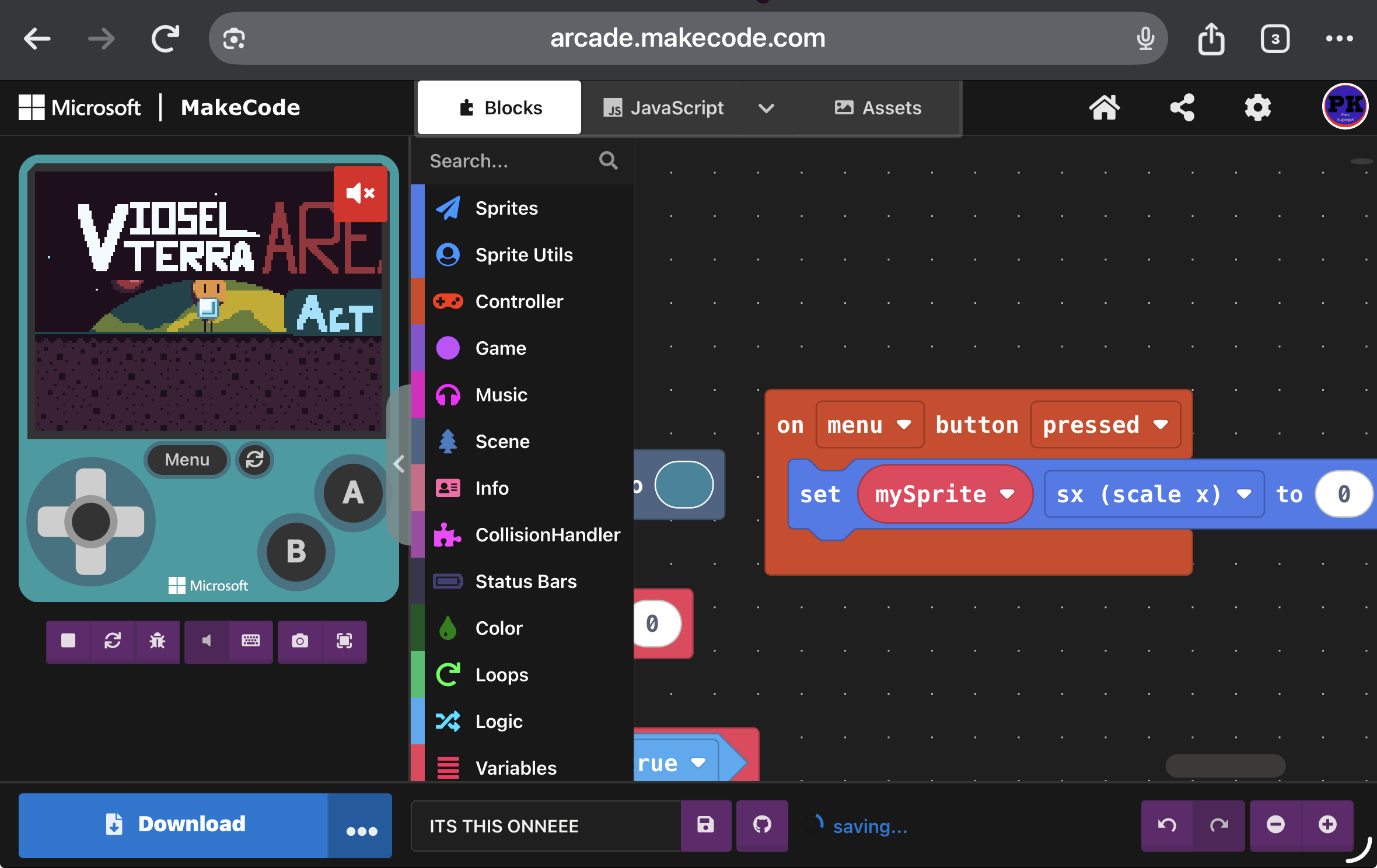The image size is (1377, 868).
Task: Launch the simulator in fullscreen
Action: [344, 641]
